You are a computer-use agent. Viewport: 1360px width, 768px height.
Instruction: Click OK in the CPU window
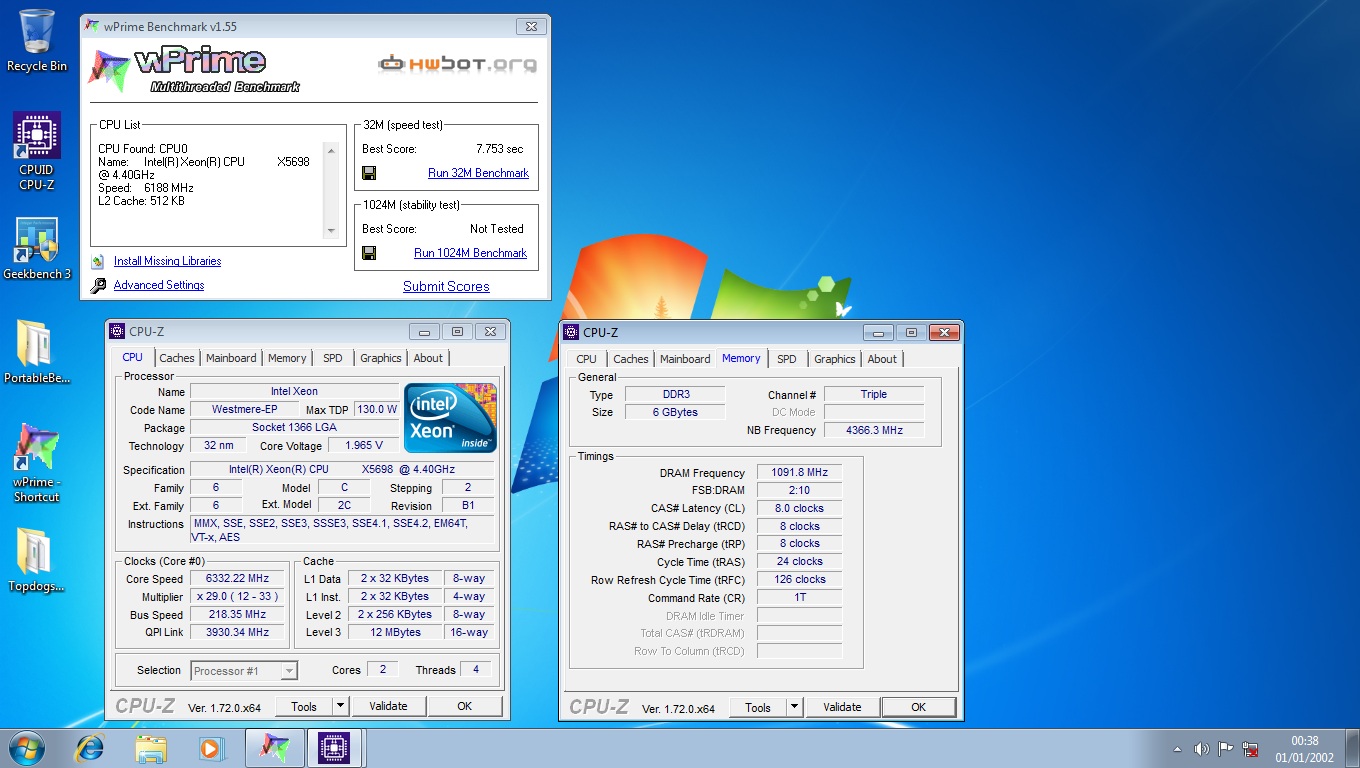pos(464,706)
